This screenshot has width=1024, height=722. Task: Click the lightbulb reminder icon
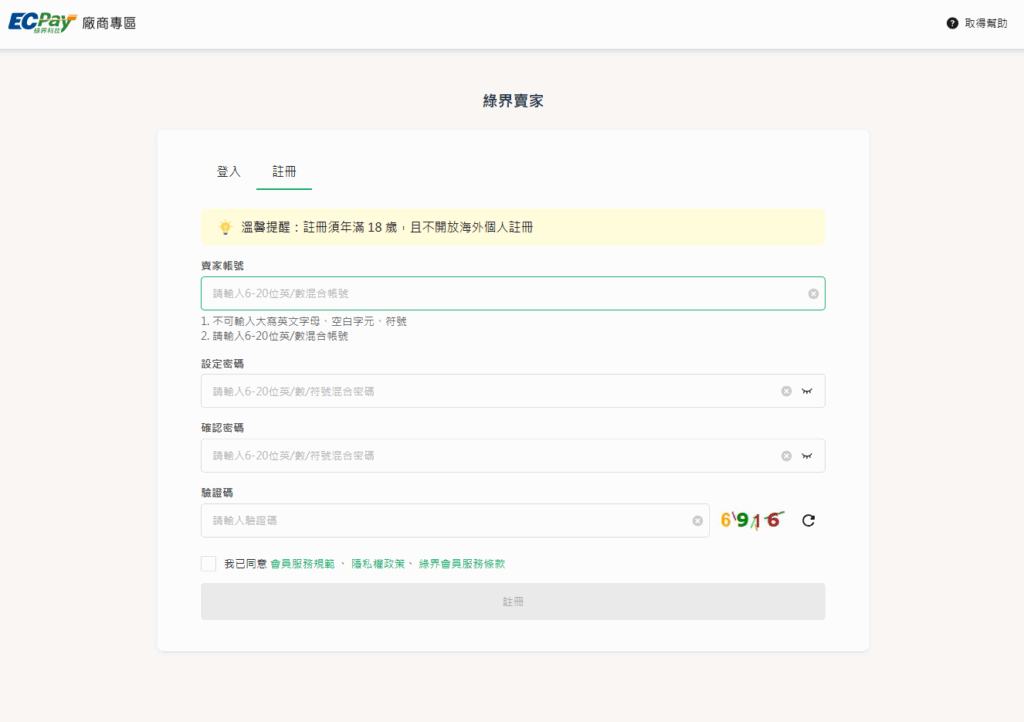click(225, 228)
